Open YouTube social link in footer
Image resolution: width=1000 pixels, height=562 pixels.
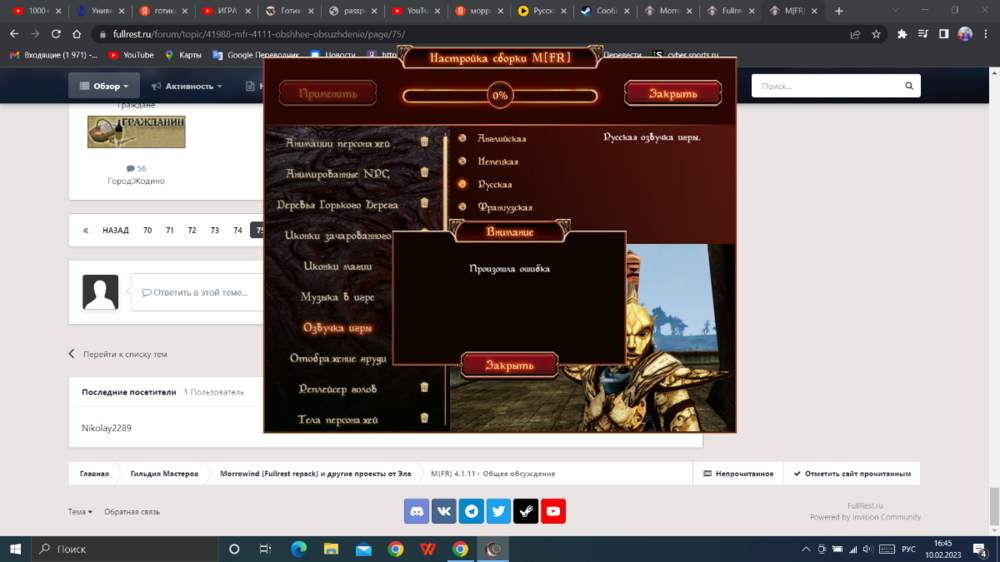point(554,511)
